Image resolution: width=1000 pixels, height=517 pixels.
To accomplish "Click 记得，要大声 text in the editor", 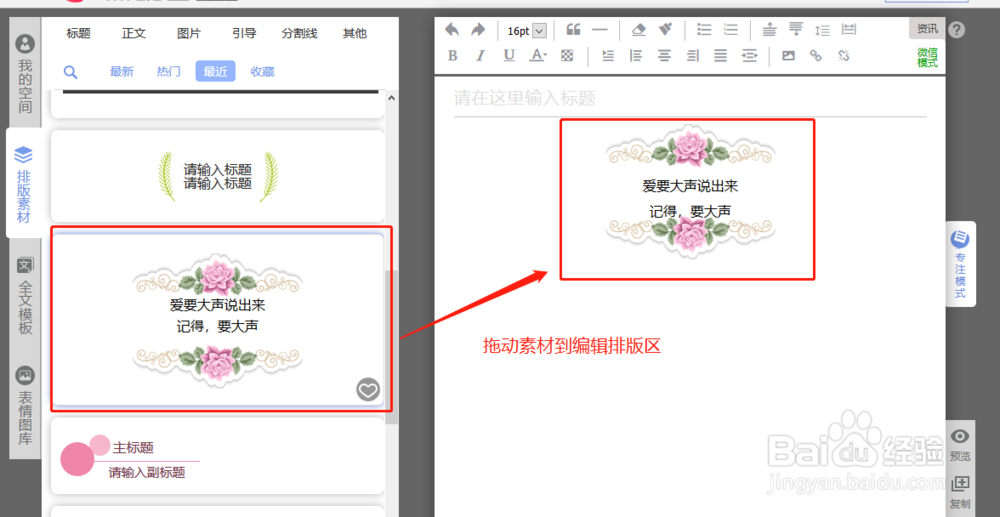I will click(690, 211).
